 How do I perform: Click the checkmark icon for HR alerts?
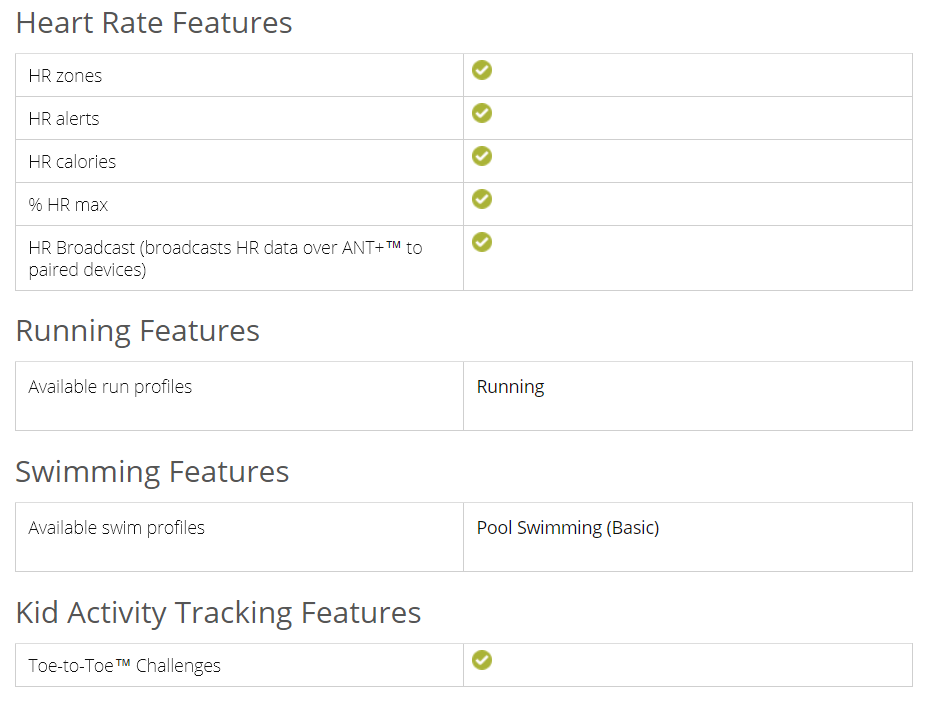point(482,113)
